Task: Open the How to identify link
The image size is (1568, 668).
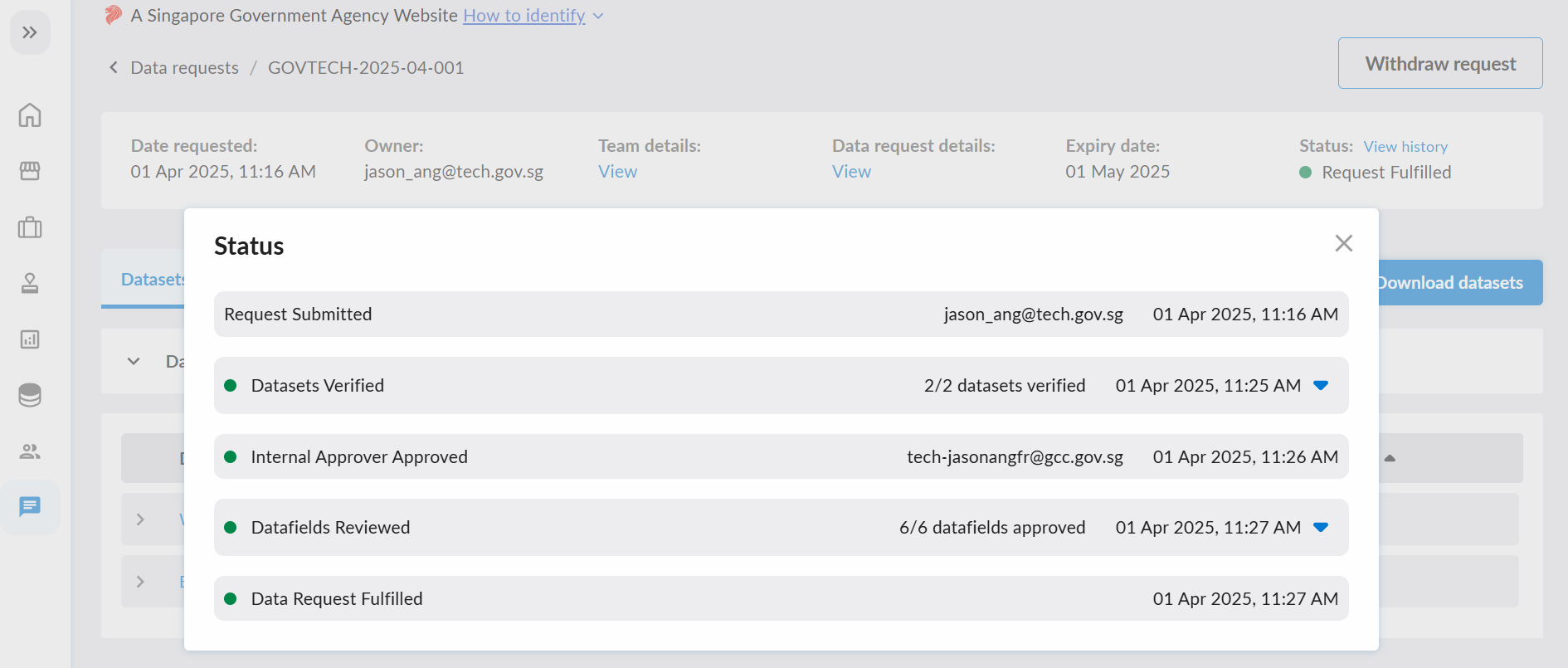Action: 524,15
